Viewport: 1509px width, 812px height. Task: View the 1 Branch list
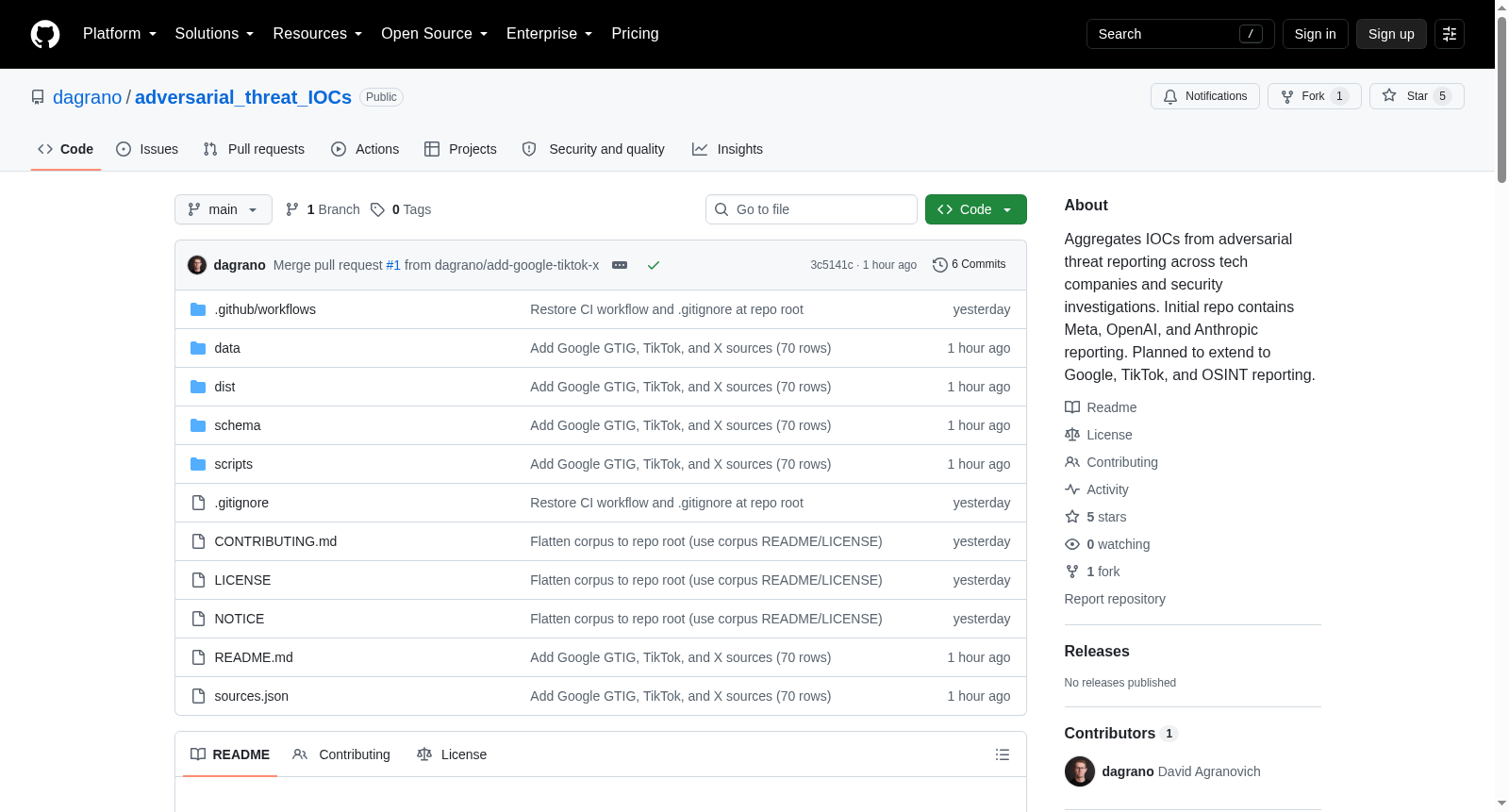(323, 209)
